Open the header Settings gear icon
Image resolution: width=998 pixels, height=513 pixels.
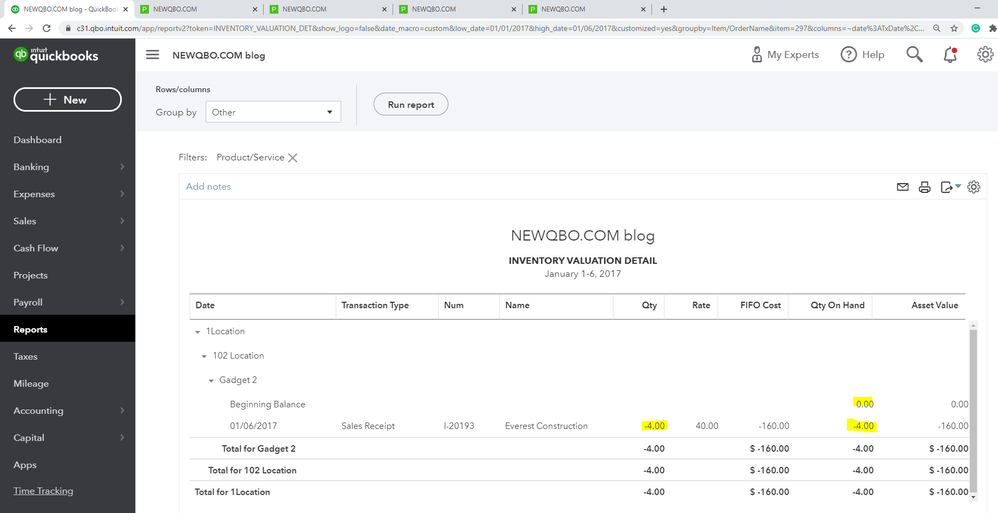point(985,55)
